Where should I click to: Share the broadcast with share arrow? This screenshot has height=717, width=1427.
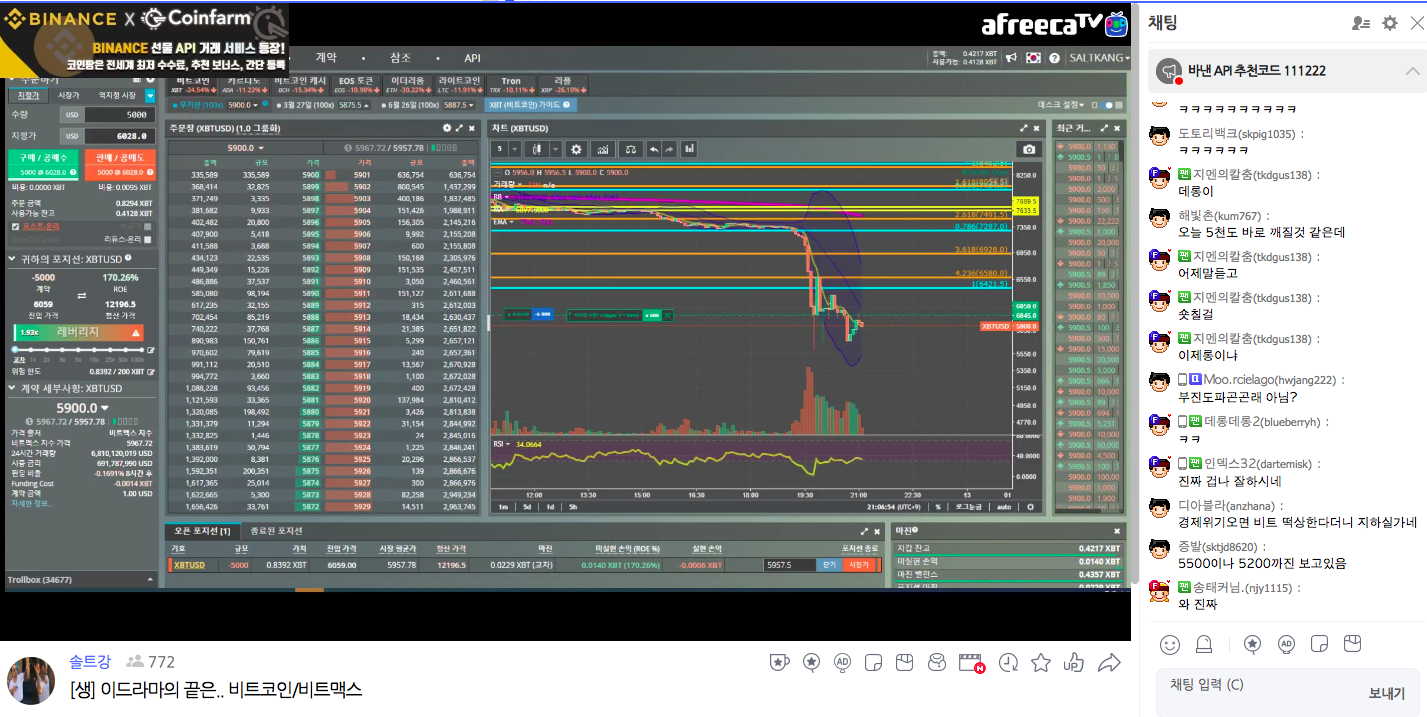pos(1108,662)
